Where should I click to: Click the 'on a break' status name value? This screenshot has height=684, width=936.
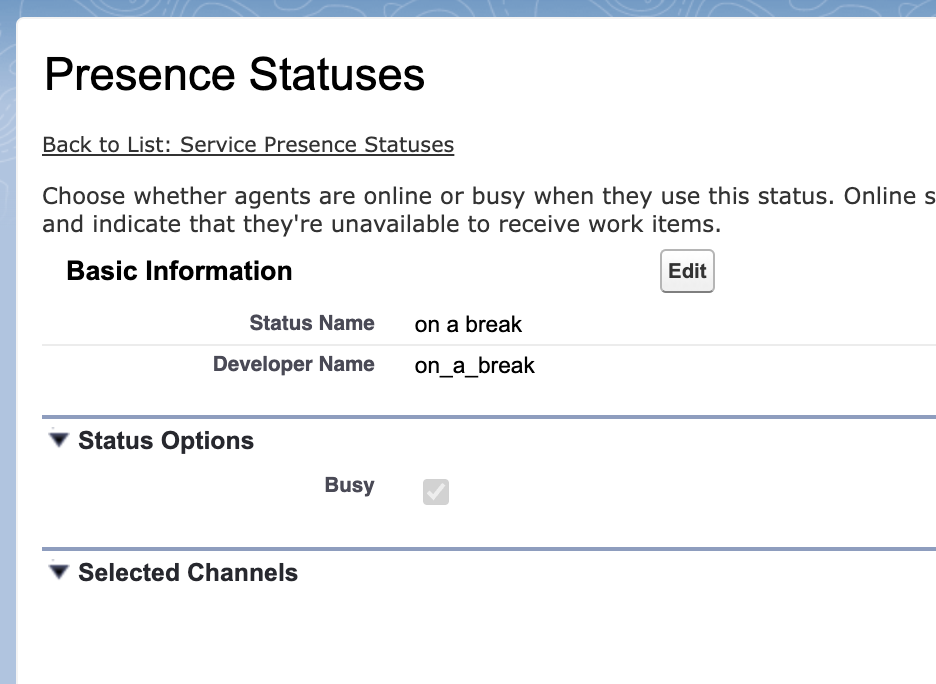click(x=468, y=324)
